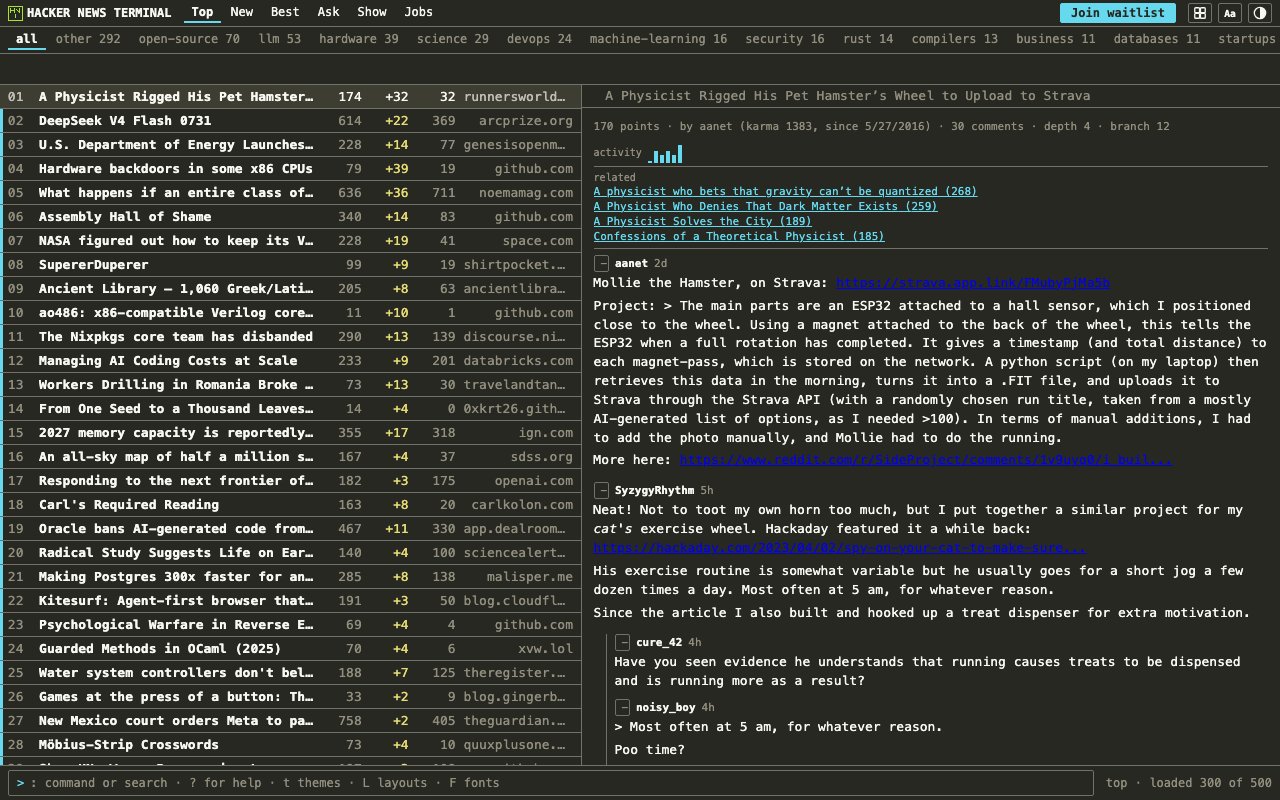Click the Hacker News Terminal logo icon
Screen dimensions: 1280x800
pos(15,13)
